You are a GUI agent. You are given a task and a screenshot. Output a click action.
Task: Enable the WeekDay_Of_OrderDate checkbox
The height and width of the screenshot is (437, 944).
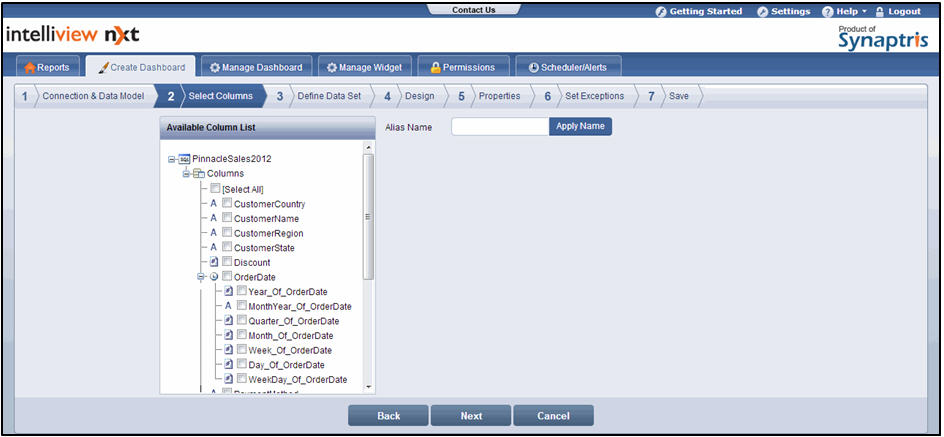tap(241, 379)
